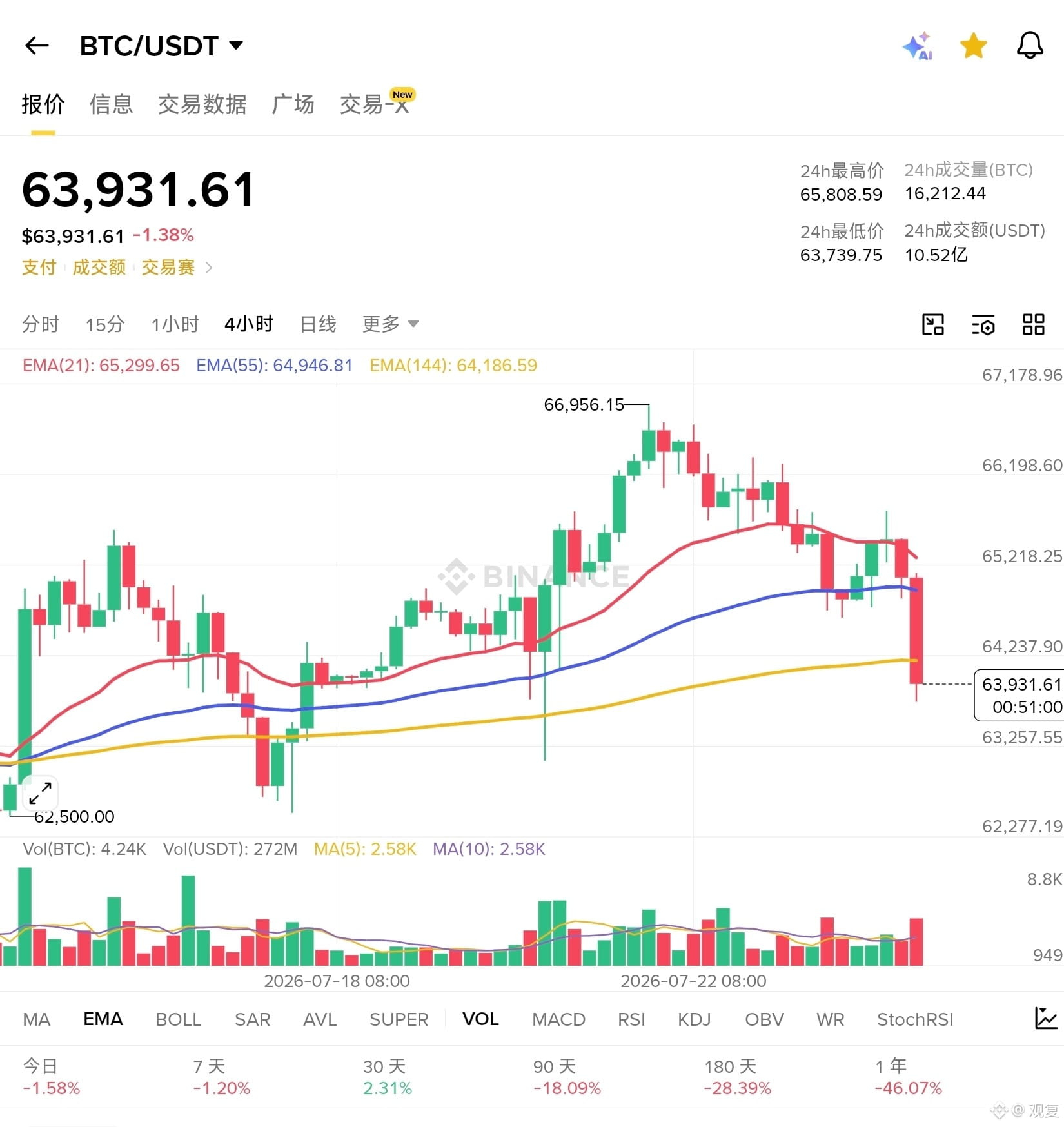
Task: Click the EMA(55) legend value
Action: [274, 366]
